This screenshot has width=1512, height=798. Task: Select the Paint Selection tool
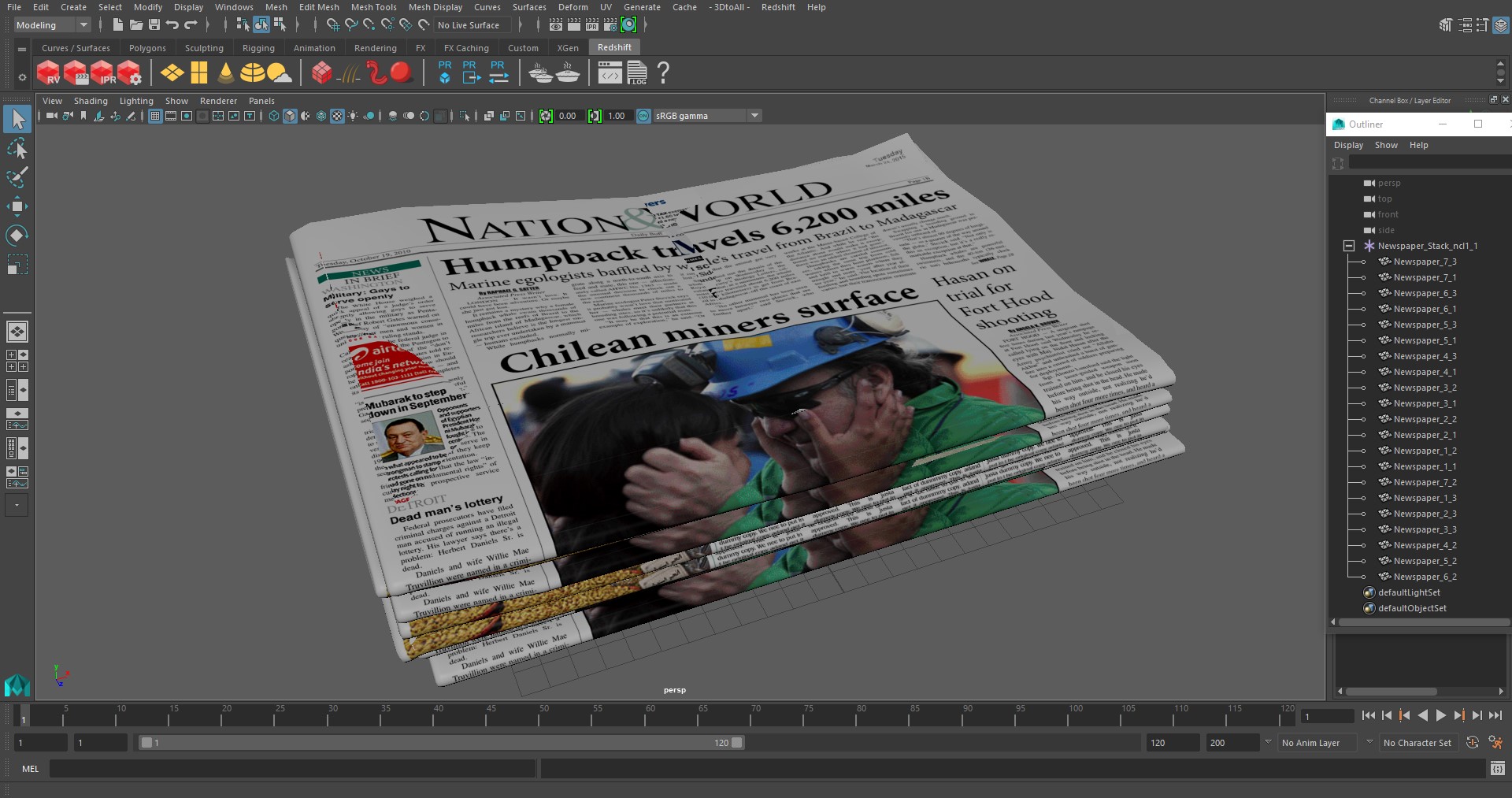pyautogui.click(x=17, y=177)
